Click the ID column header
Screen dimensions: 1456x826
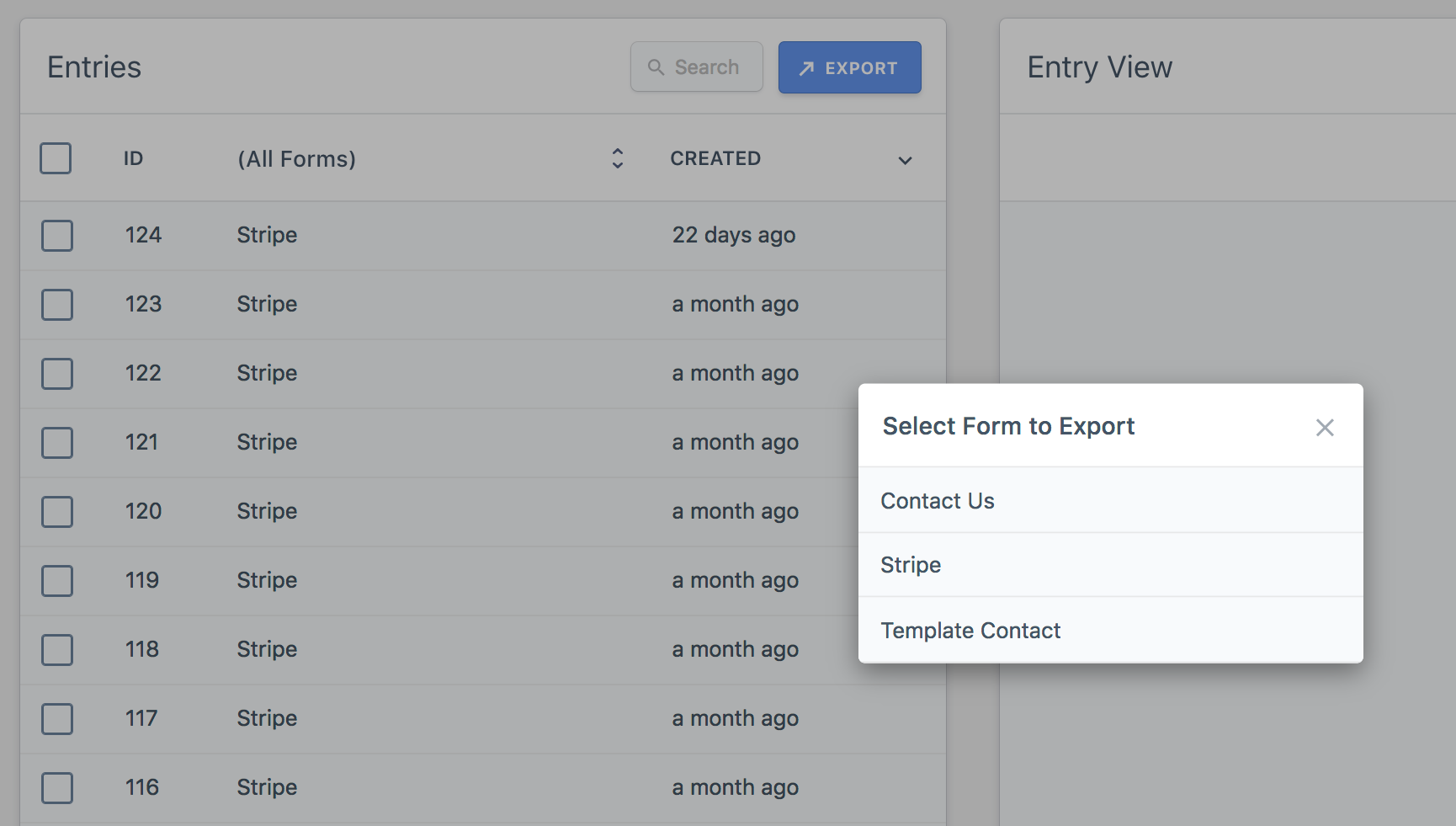(x=133, y=158)
